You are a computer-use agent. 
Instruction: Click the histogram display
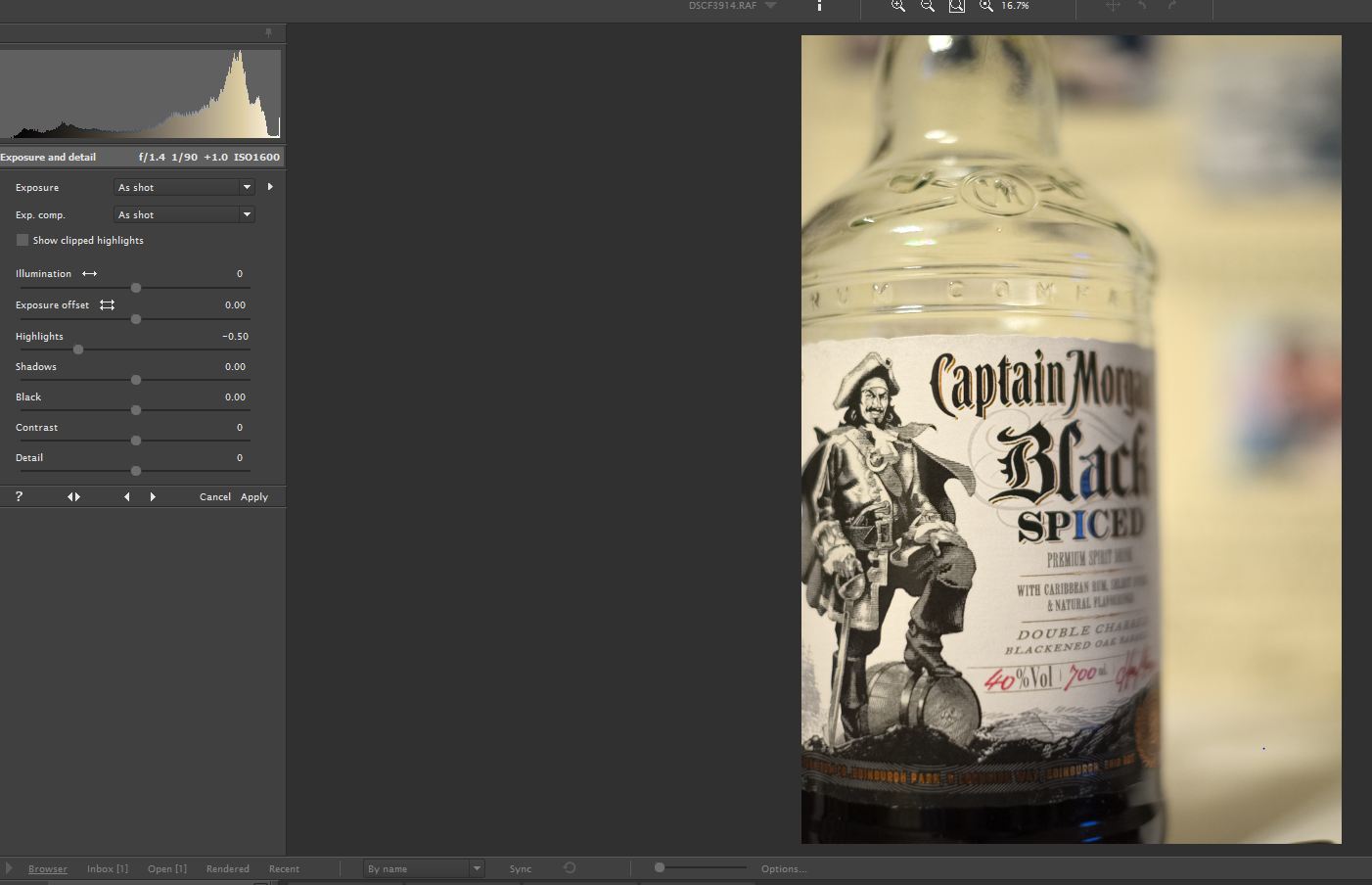point(141,94)
